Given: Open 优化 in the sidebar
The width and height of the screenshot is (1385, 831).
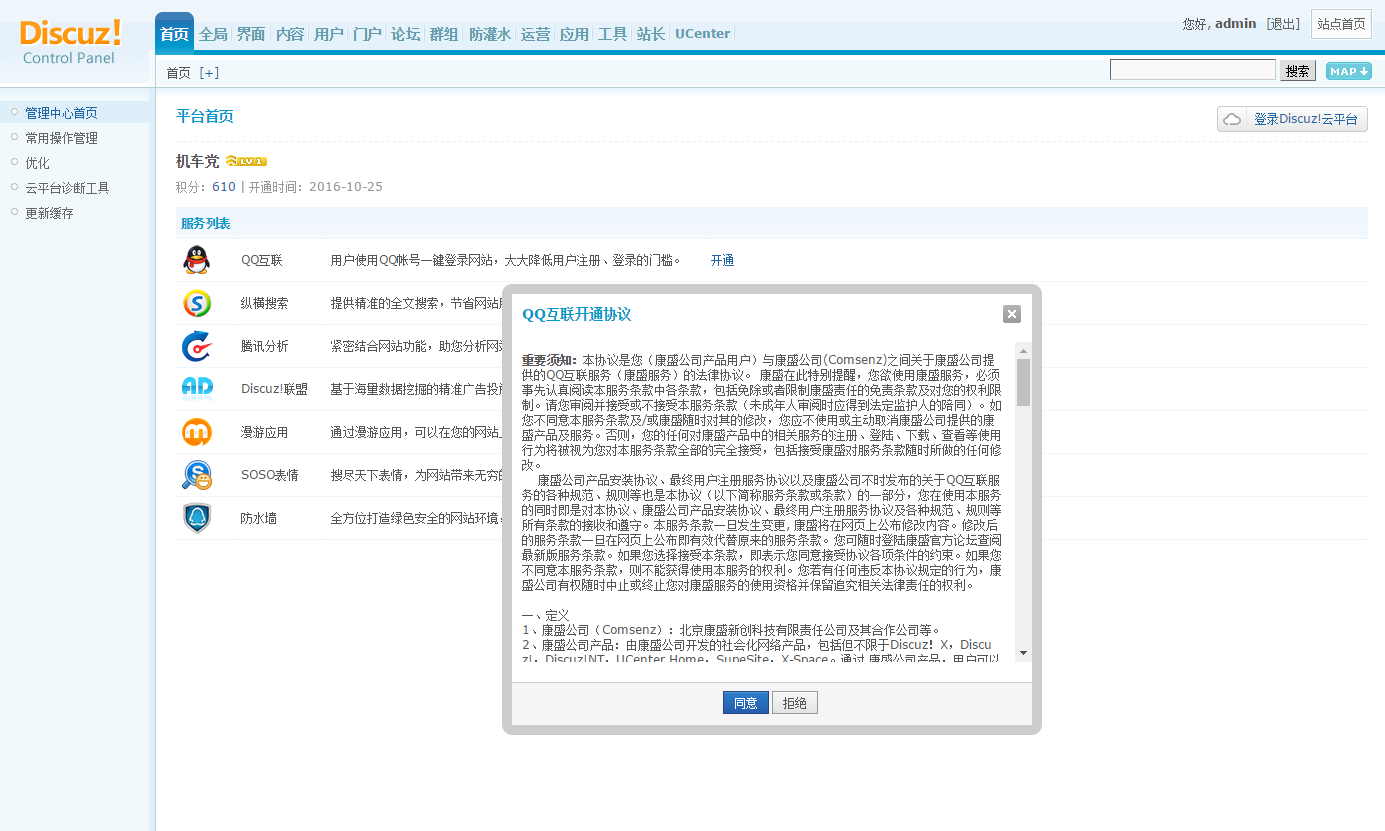Looking at the screenshot, I should (x=37, y=163).
